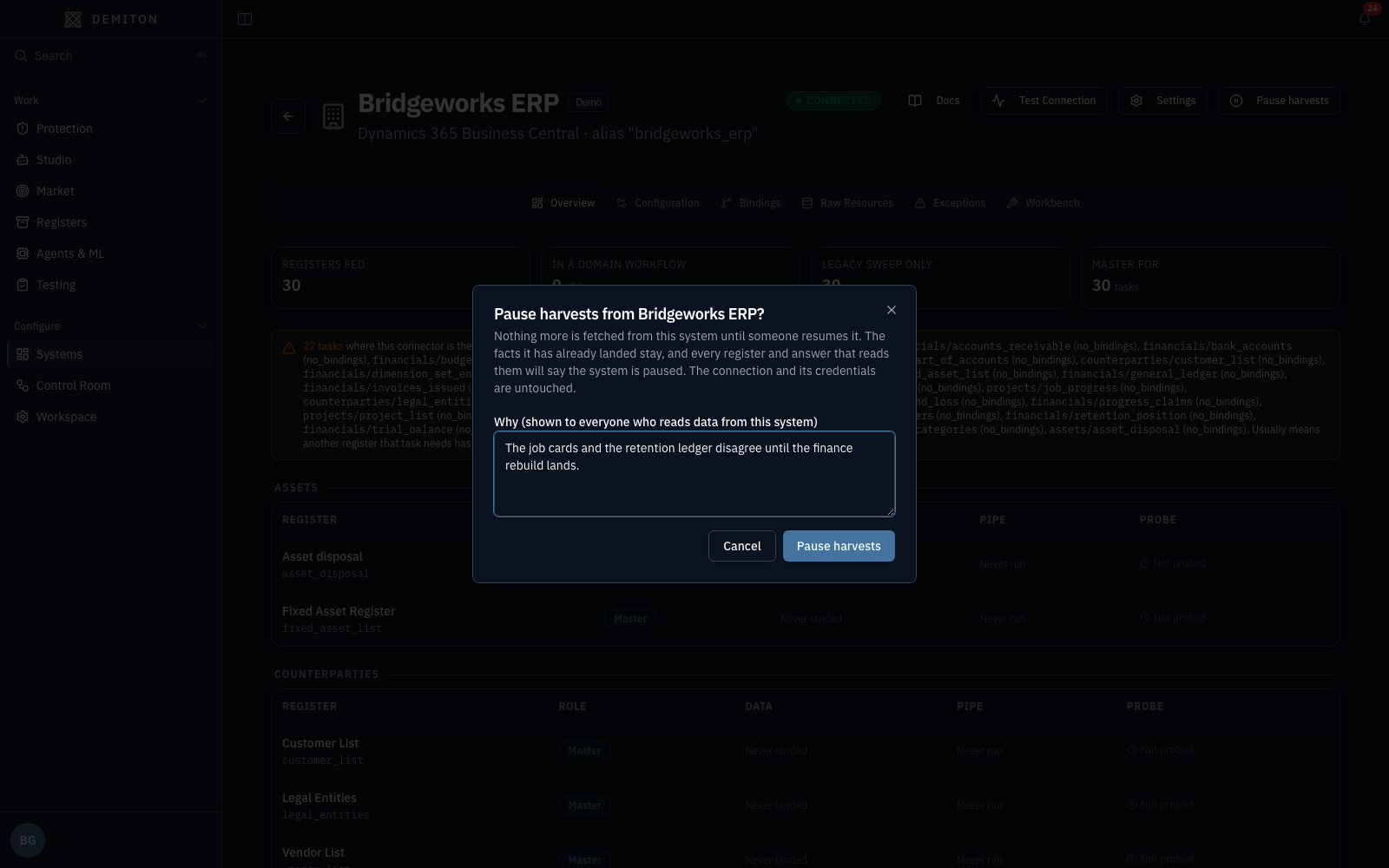This screenshot has width=1389, height=868.
Task: Click the warning triangle in alert banner
Action: click(289, 347)
